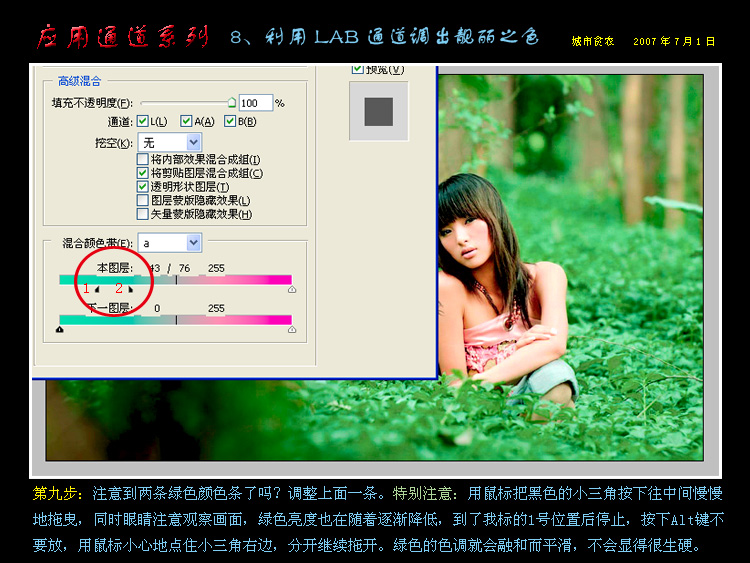The image size is (750, 563).
Task: Click the 高级混合 section label
Action: (x=79, y=81)
